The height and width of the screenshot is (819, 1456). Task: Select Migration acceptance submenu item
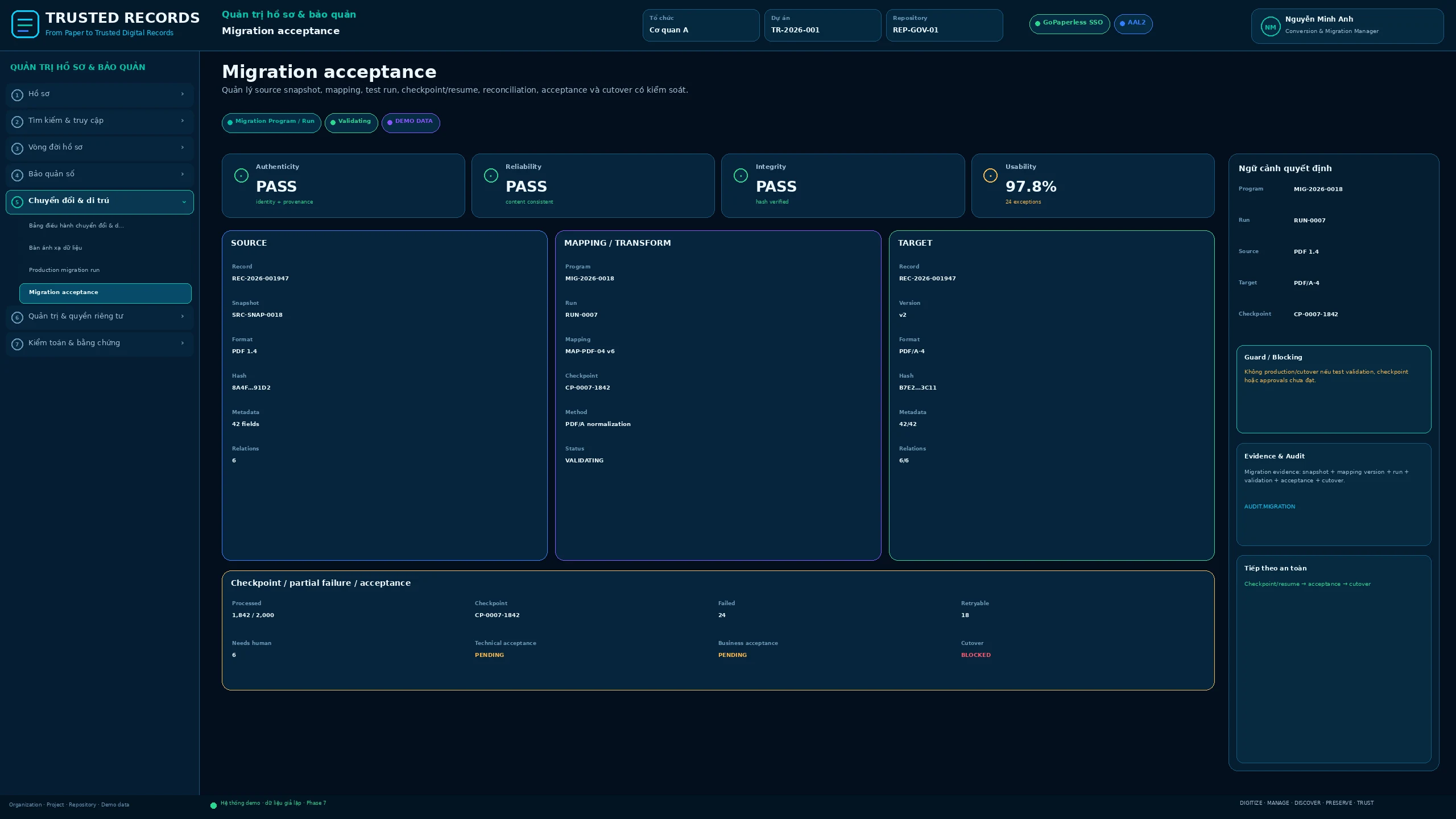[105, 293]
